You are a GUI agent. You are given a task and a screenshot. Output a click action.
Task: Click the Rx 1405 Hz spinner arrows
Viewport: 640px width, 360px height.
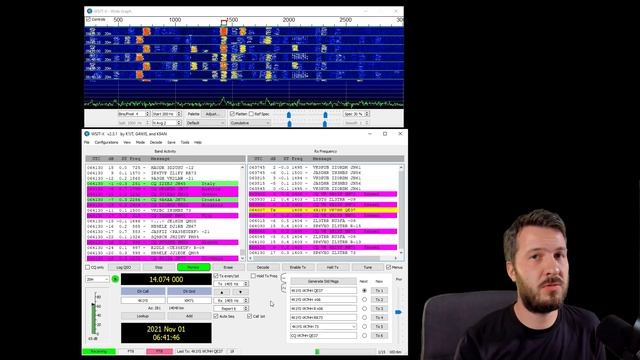(246, 300)
